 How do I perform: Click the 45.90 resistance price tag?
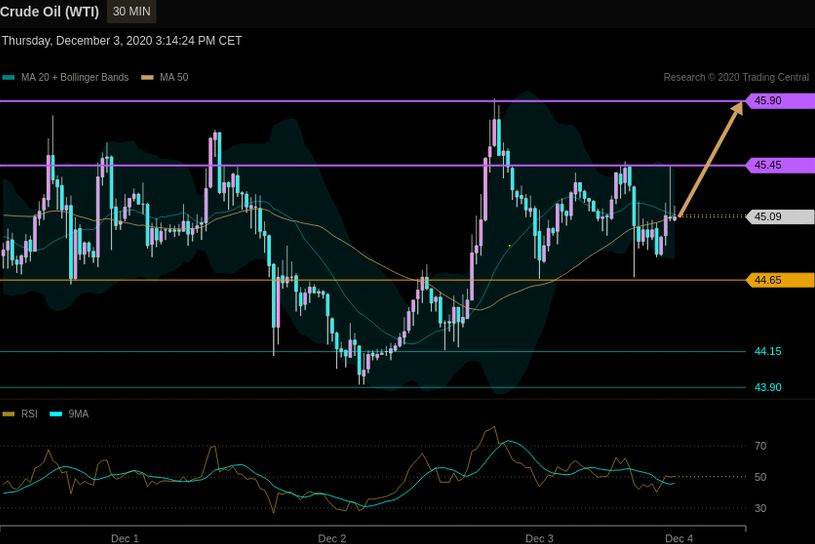pyautogui.click(x=780, y=101)
